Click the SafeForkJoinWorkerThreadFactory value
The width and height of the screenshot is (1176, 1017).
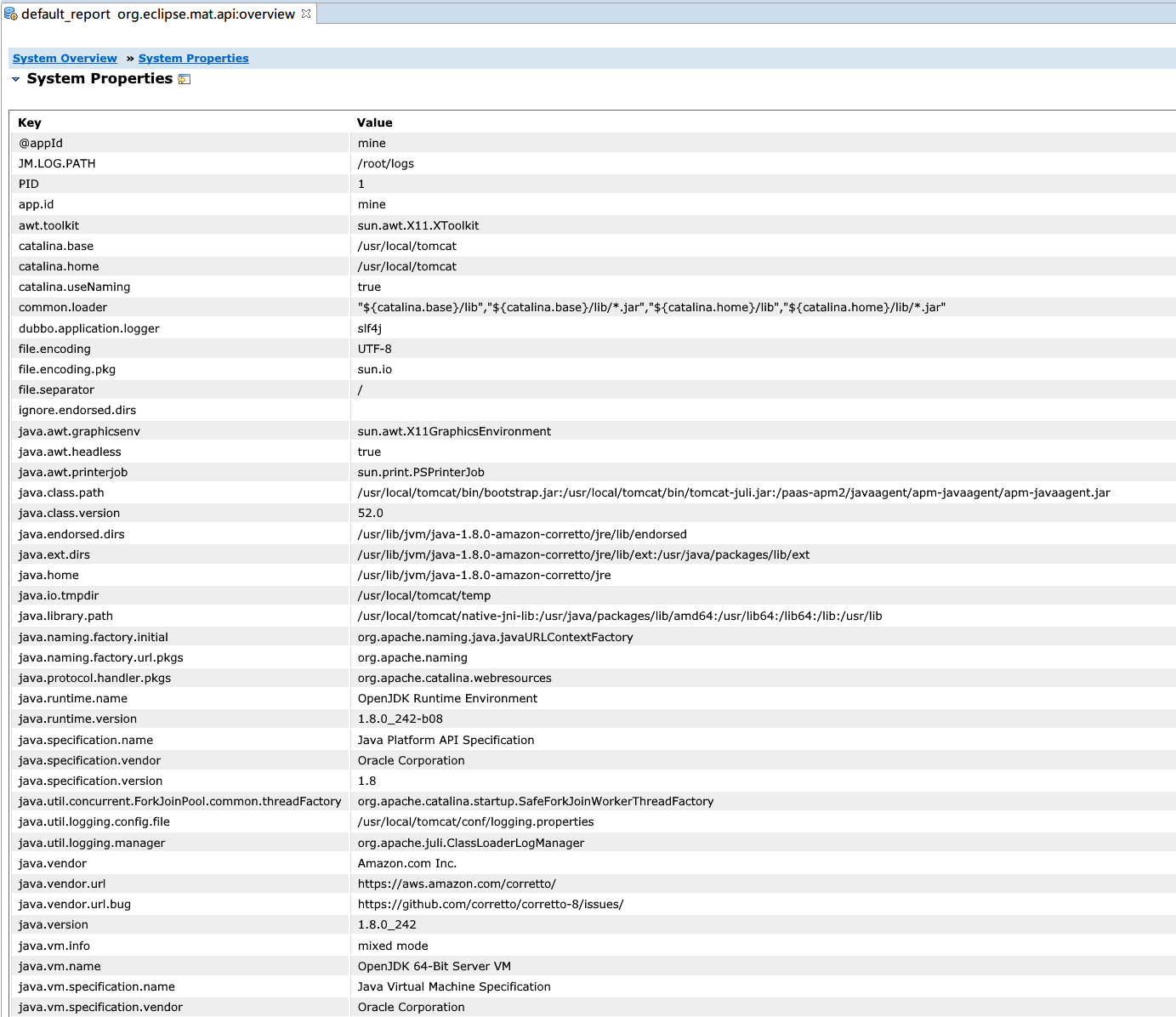point(536,801)
